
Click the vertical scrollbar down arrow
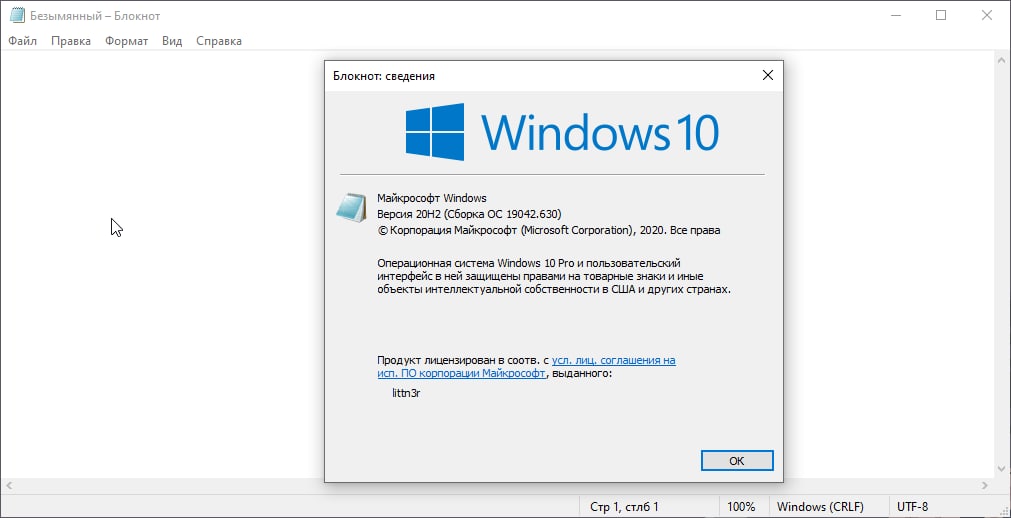point(1003,470)
